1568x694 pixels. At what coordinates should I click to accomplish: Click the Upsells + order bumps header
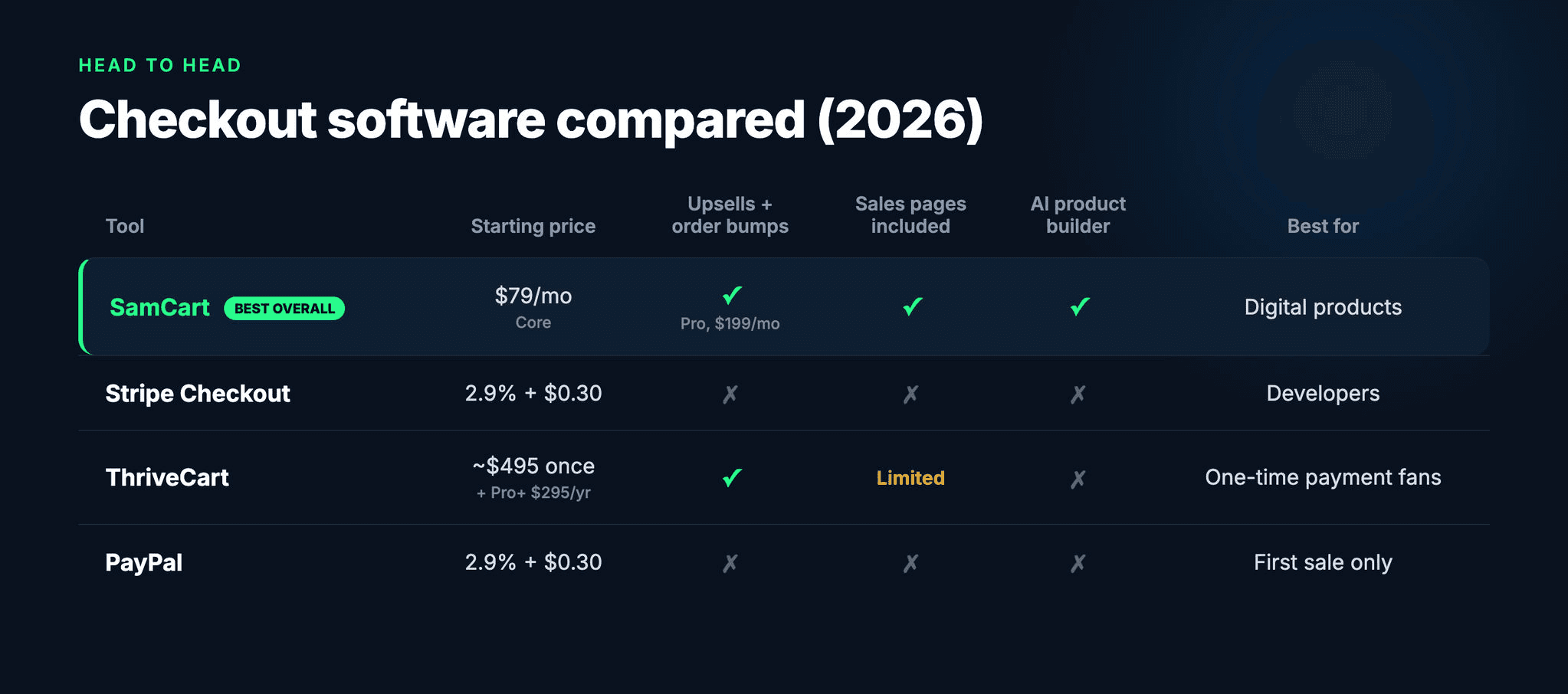click(730, 215)
